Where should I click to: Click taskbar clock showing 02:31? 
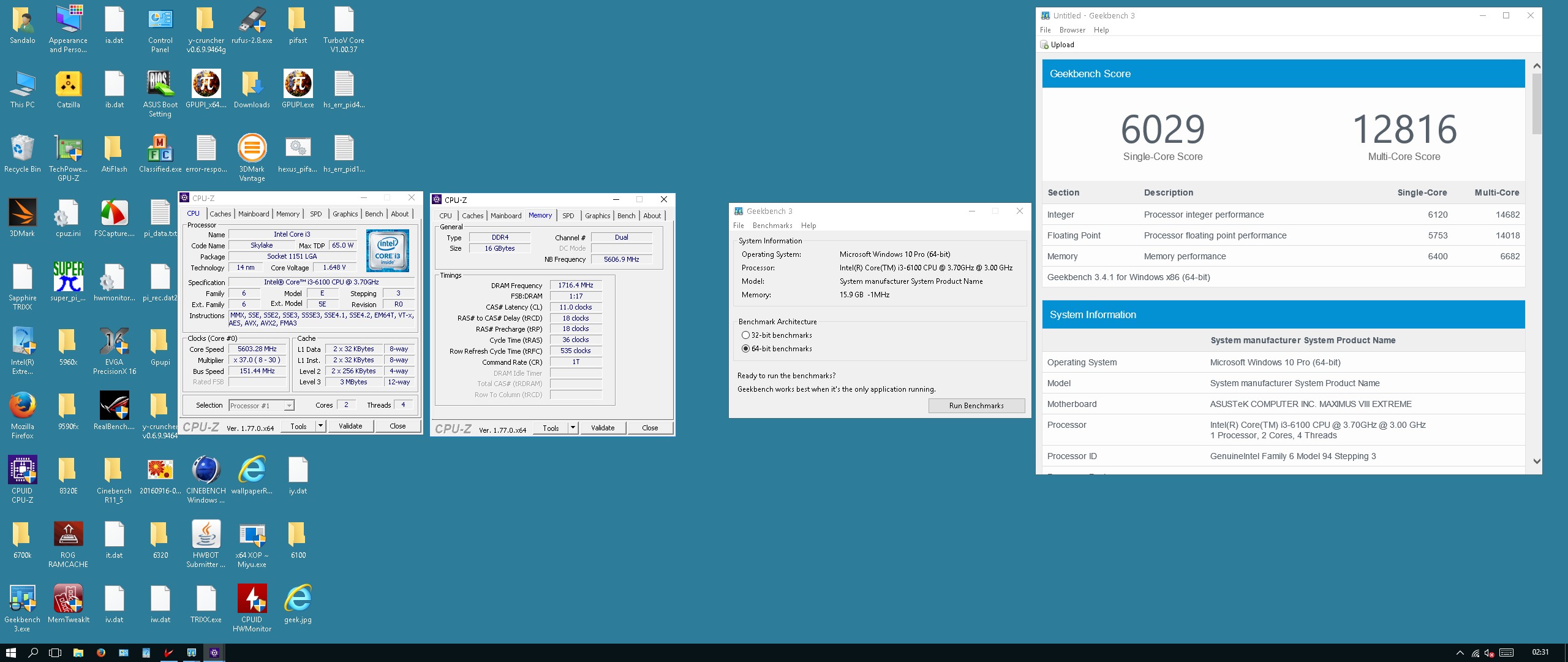click(x=1540, y=652)
